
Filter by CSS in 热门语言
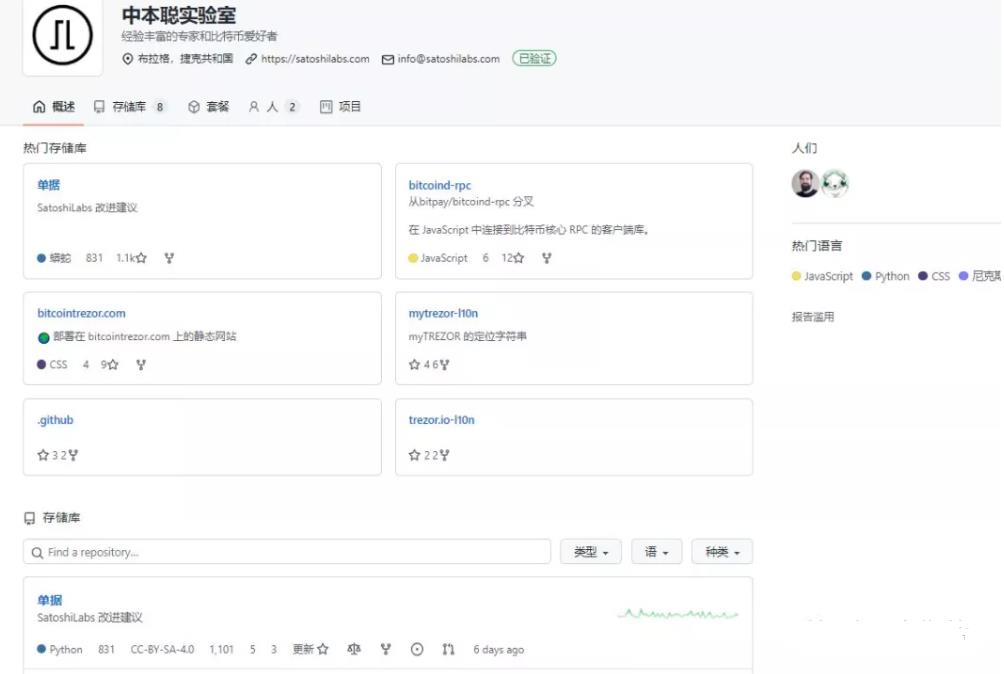pyautogui.click(x=934, y=277)
